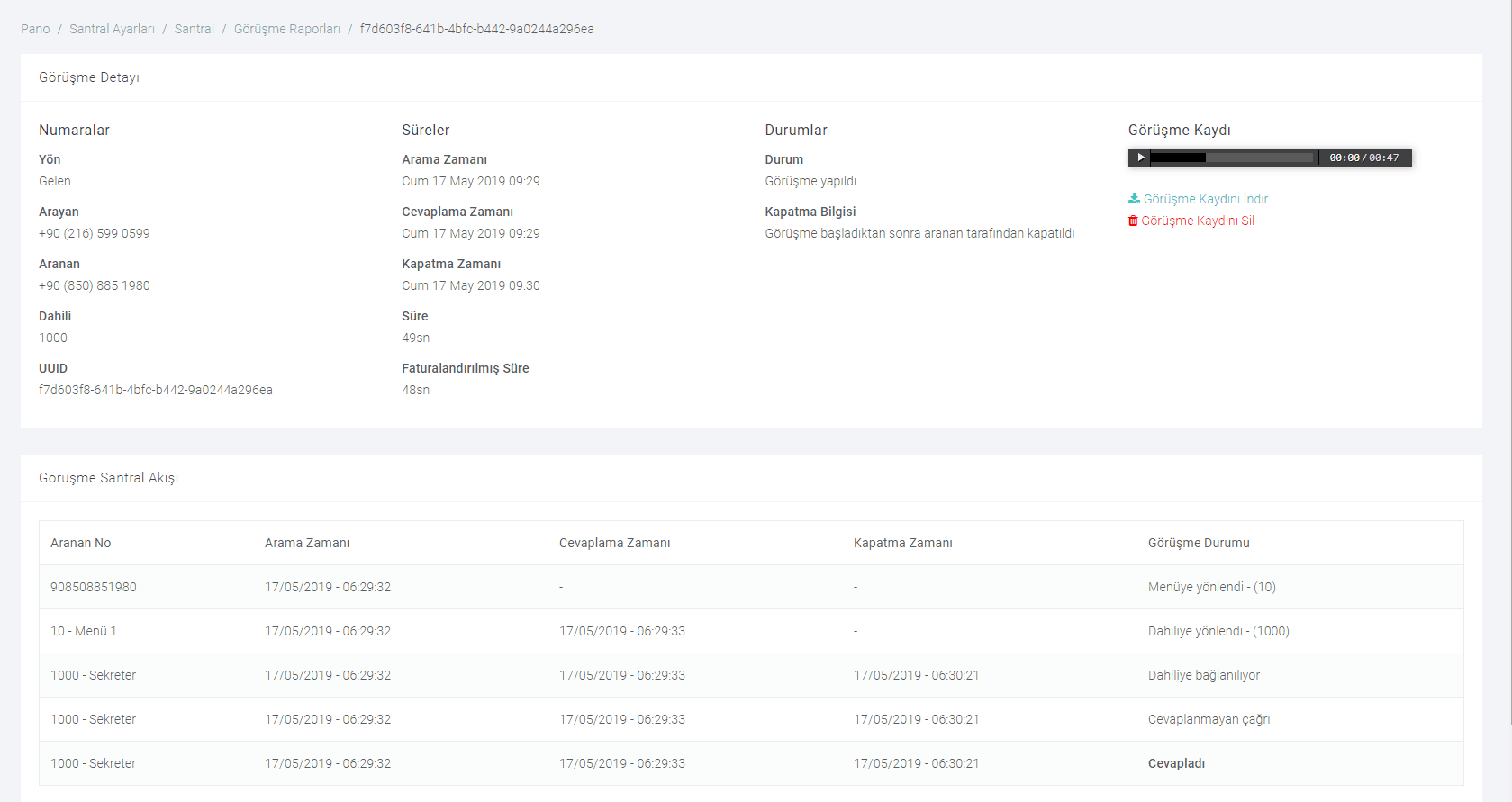
Task: Click the Aranan No column header
Action: (80, 543)
